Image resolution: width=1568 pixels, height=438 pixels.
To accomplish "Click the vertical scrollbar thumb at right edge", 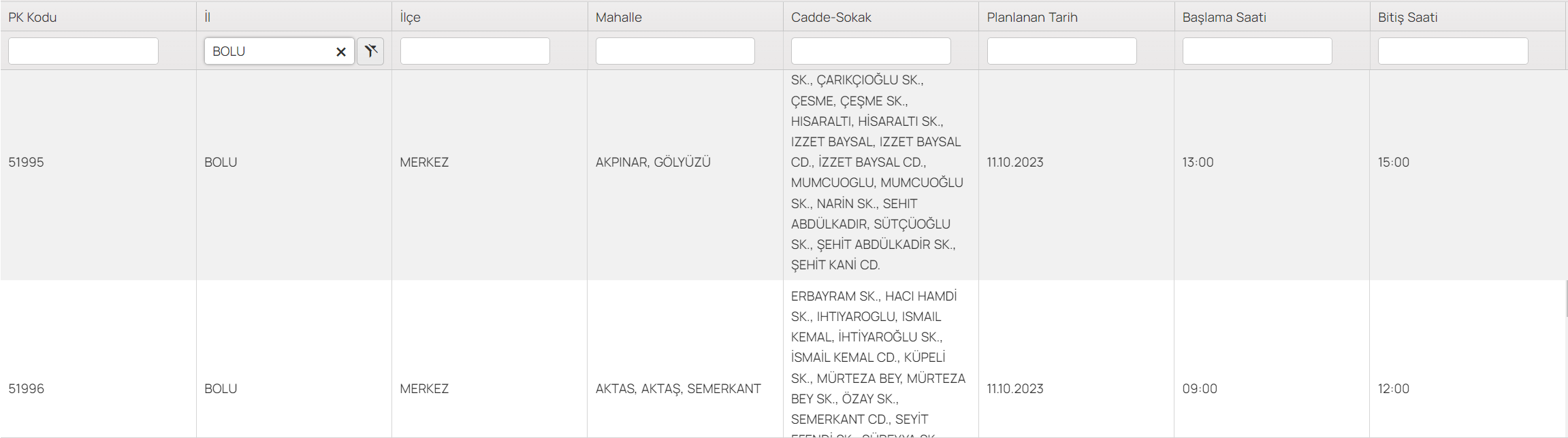I will point(1567,299).
